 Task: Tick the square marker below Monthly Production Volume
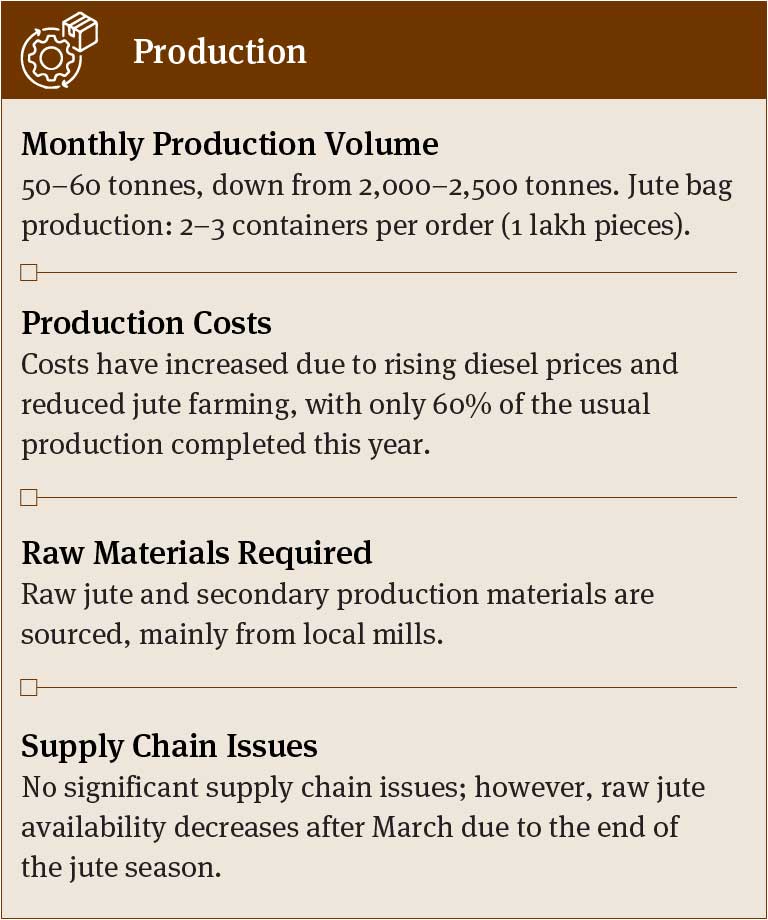(x=29, y=272)
